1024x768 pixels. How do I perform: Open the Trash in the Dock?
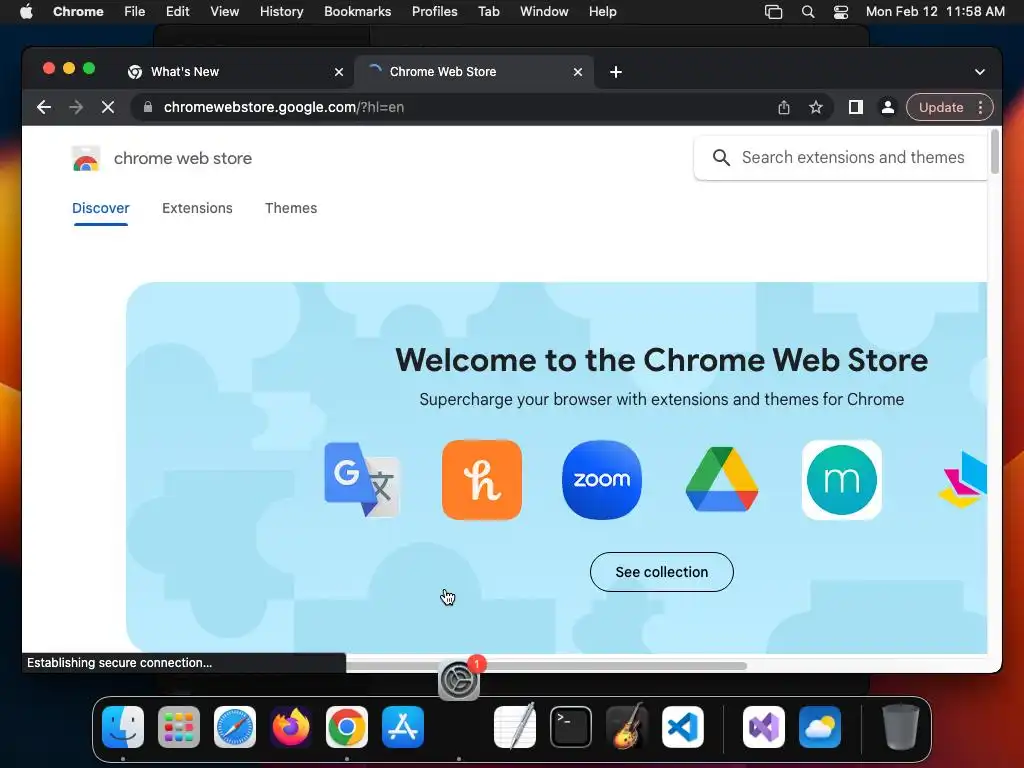coord(901,727)
